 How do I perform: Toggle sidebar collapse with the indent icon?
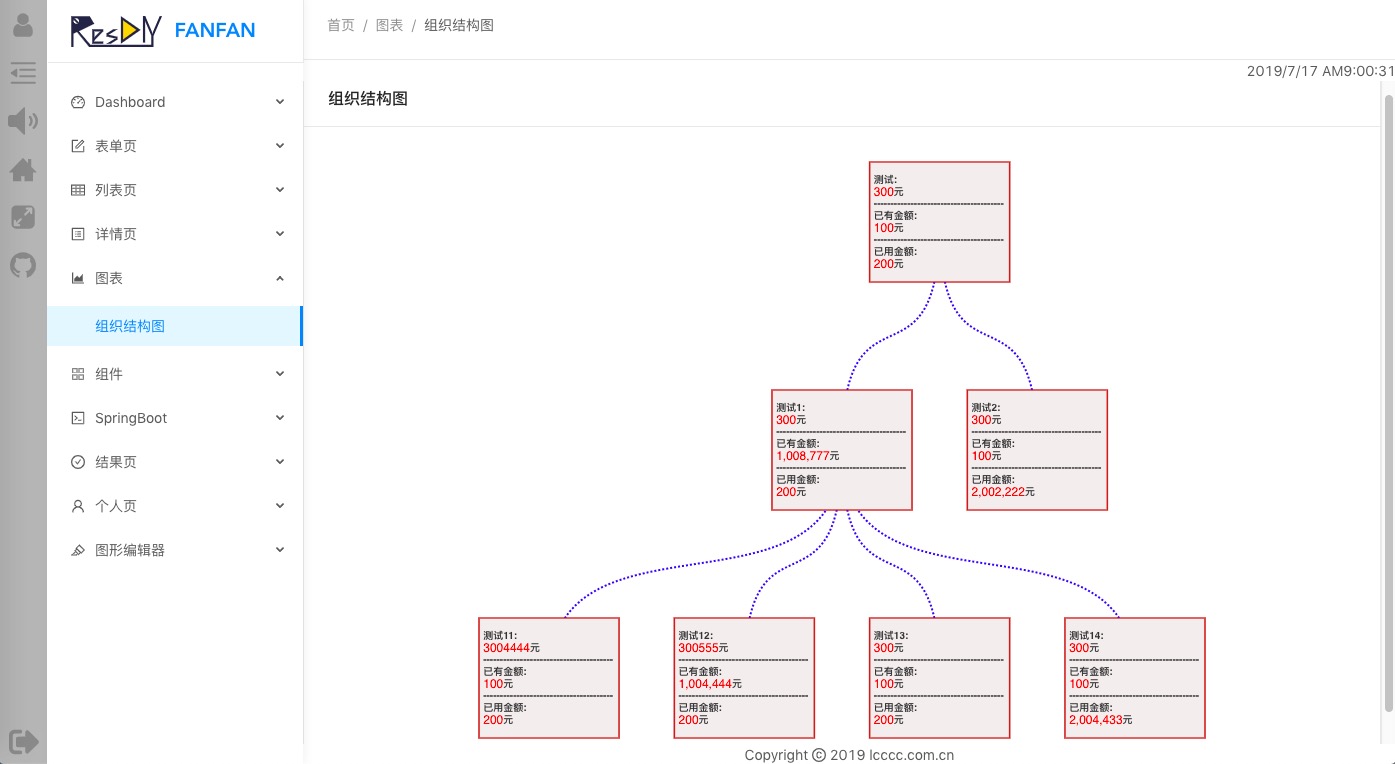point(22,72)
